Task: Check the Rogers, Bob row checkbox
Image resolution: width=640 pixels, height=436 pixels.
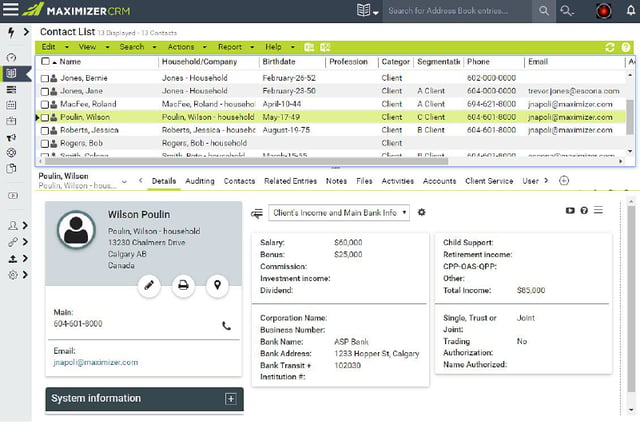Action: click(44, 144)
